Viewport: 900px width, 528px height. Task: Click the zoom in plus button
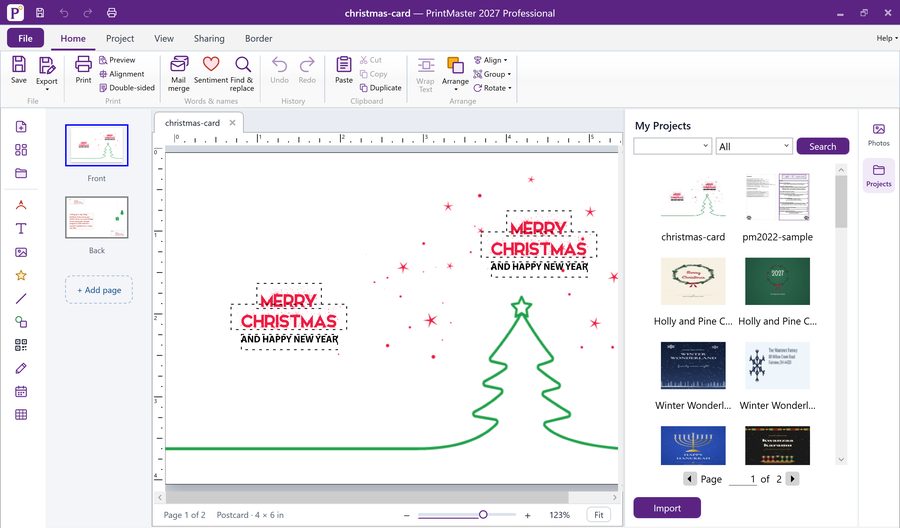click(527, 515)
